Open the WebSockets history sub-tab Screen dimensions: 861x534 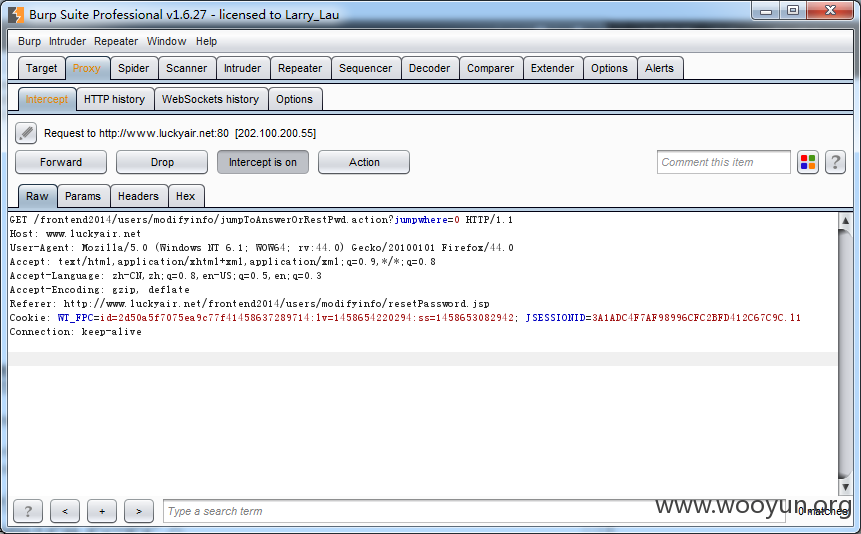(210, 99)
